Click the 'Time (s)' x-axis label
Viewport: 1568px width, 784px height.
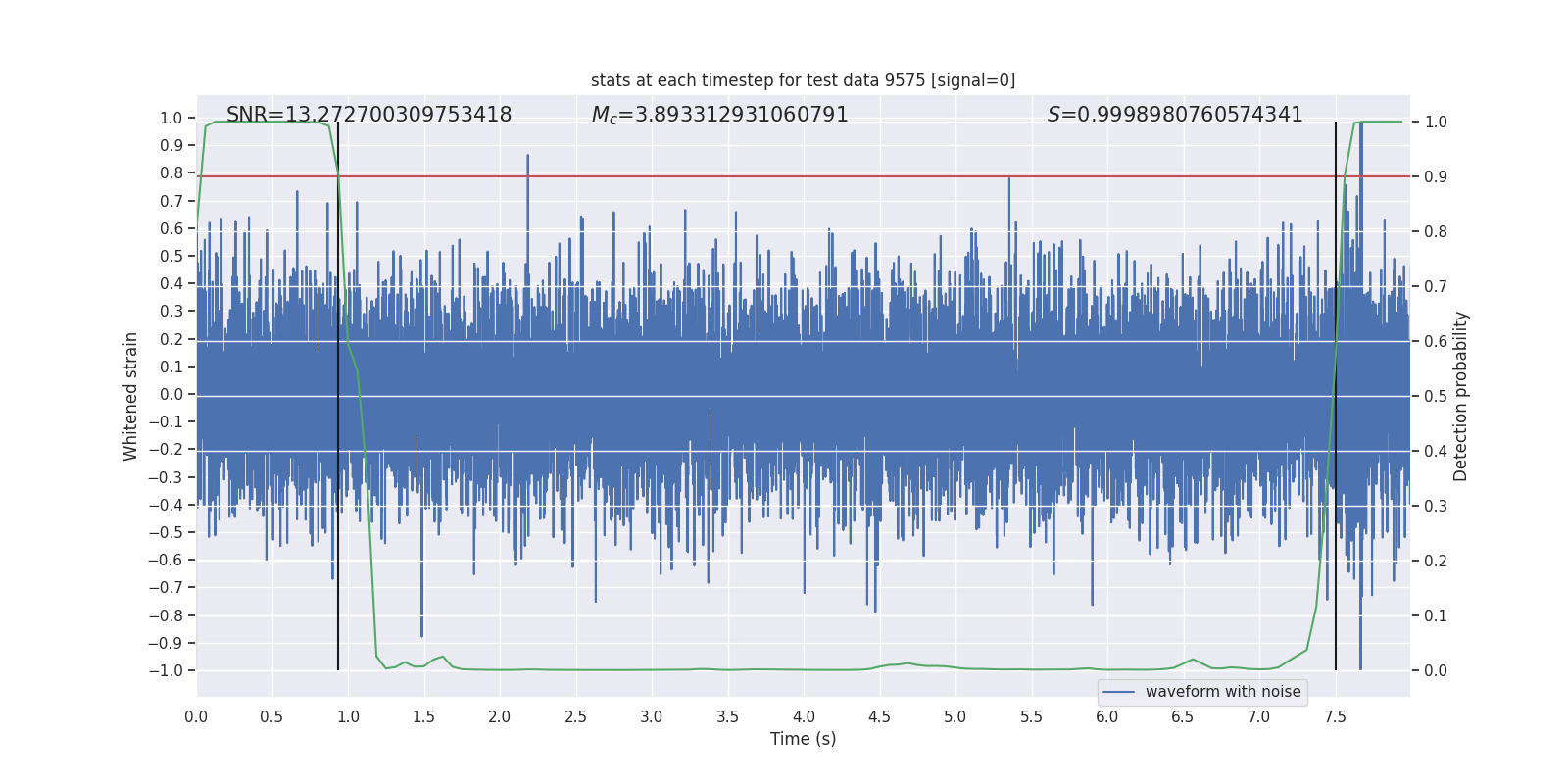pos(803,739)
